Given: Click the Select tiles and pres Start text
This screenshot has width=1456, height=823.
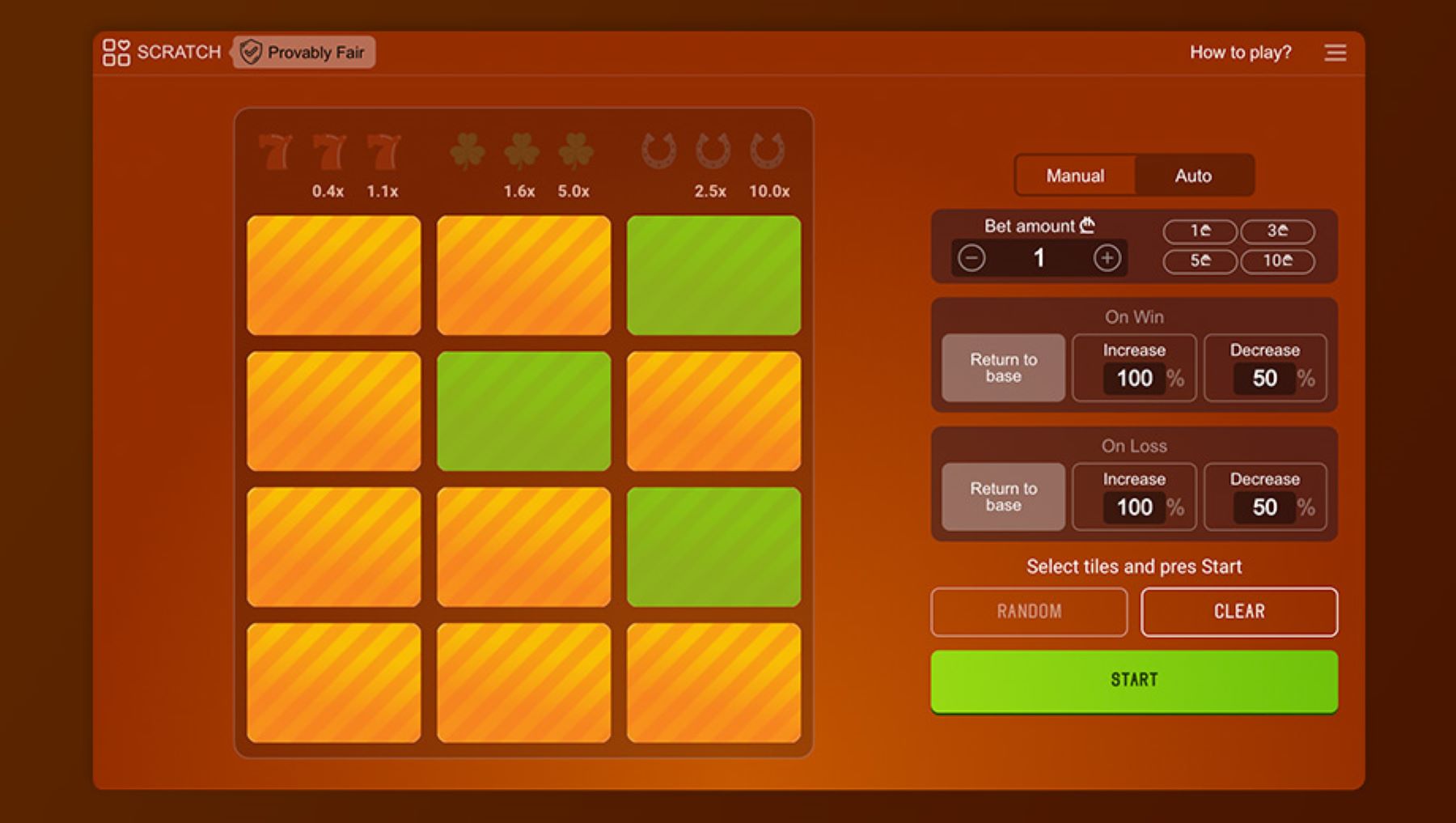Looking at the screenshot, I should click(1134, 566).
